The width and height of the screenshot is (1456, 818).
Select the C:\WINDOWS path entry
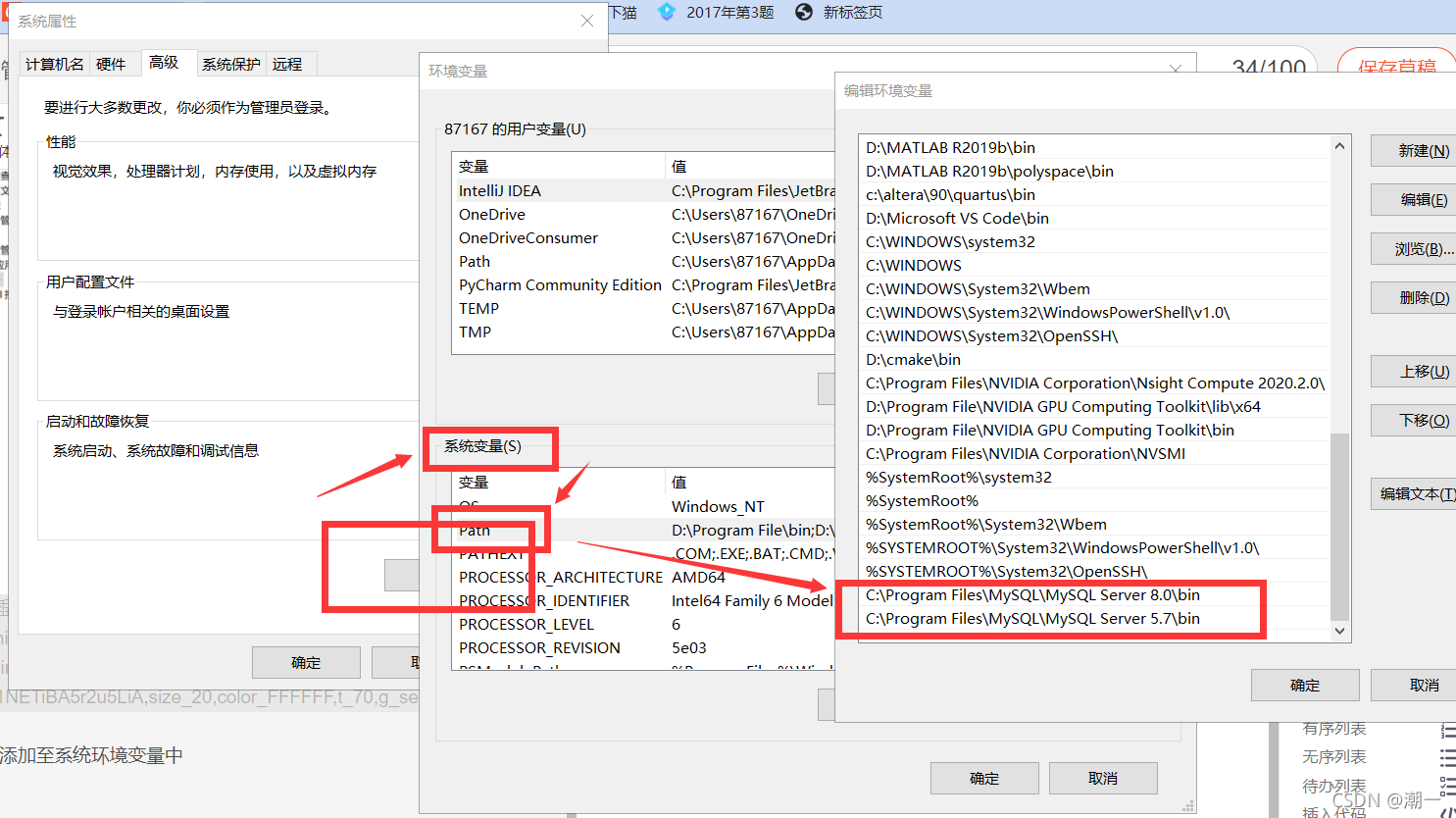point(1094,266)
